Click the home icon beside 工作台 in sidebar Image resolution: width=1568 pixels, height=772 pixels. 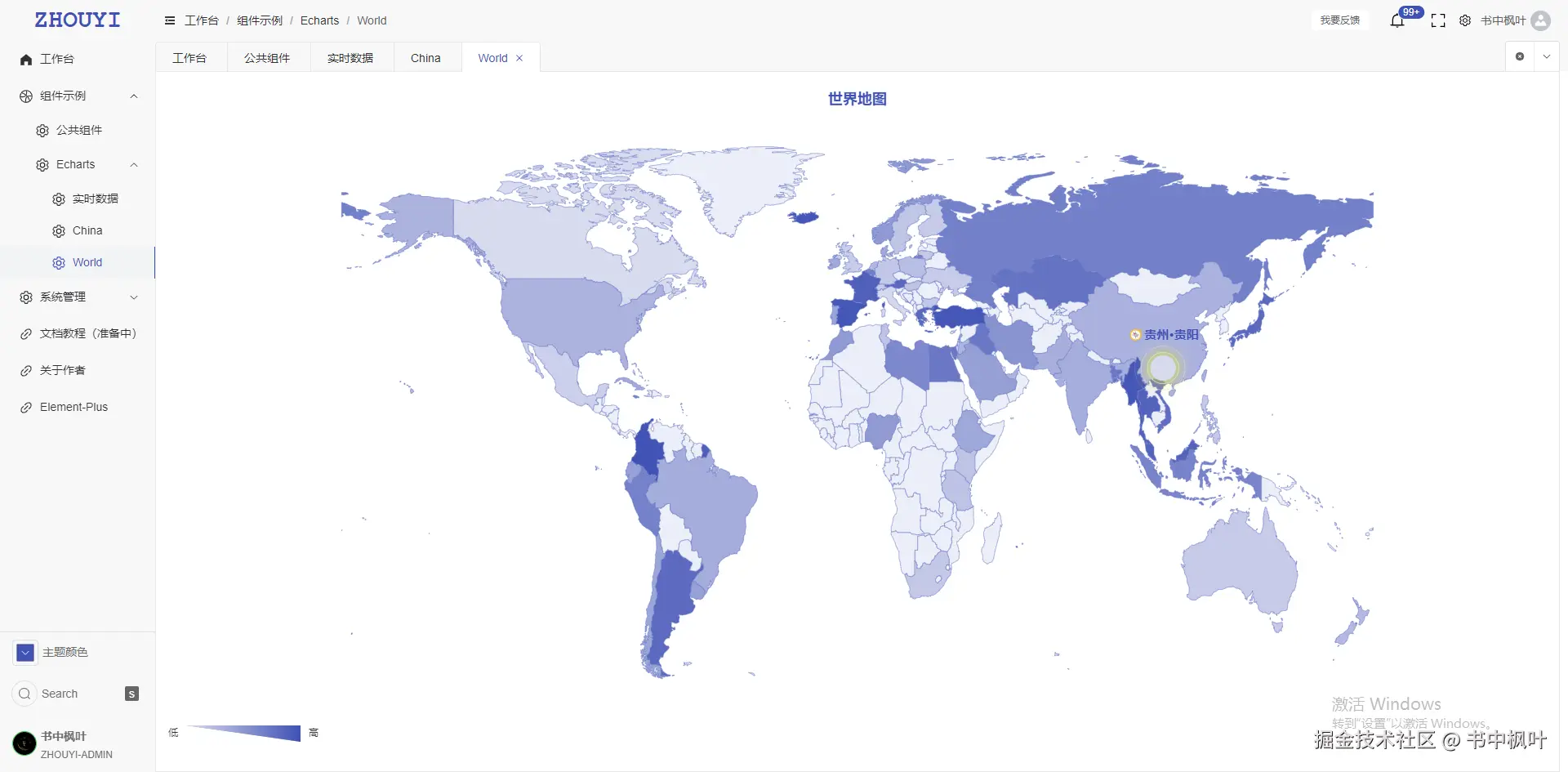(26, 60)
